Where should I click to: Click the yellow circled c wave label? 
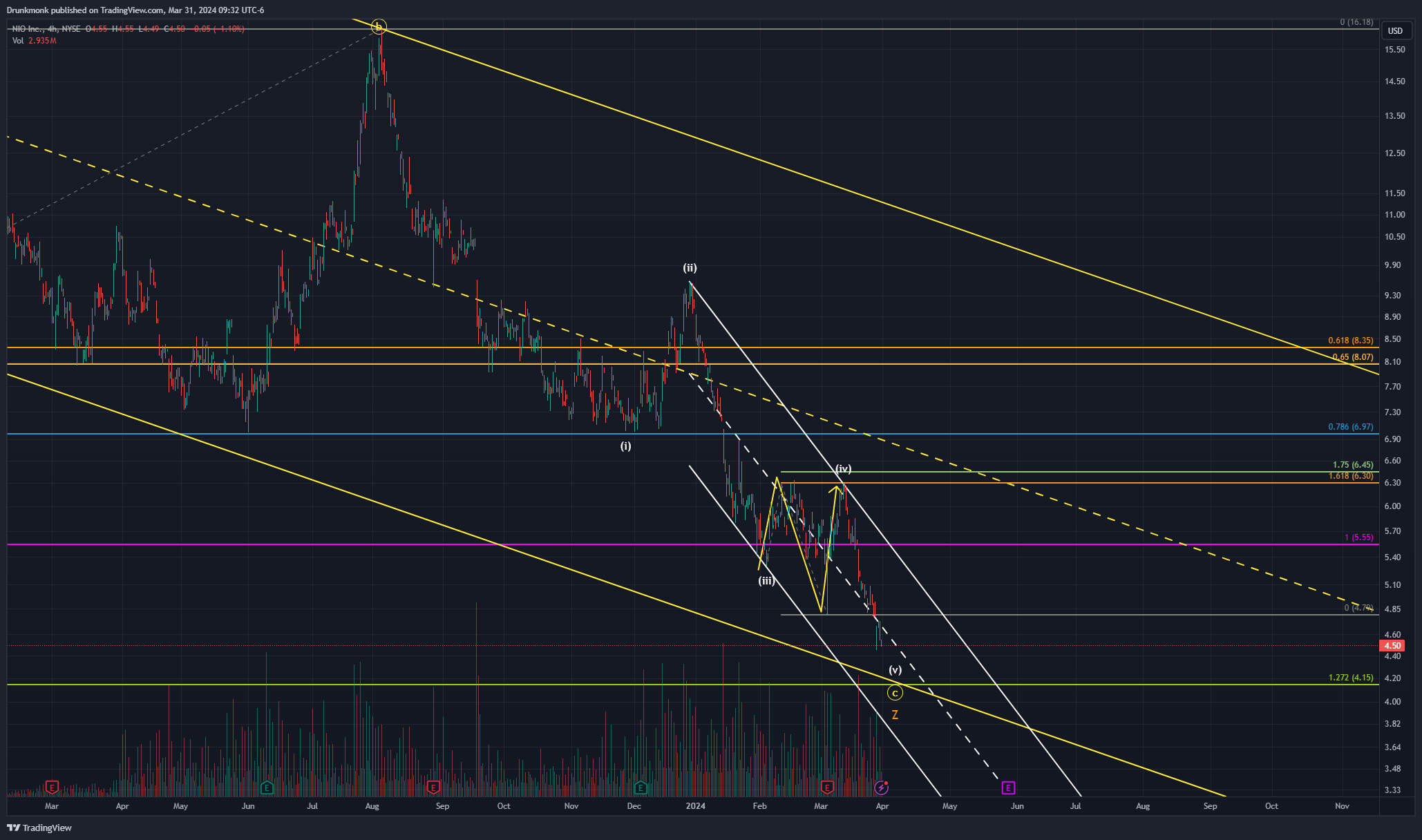click(895, 693)
